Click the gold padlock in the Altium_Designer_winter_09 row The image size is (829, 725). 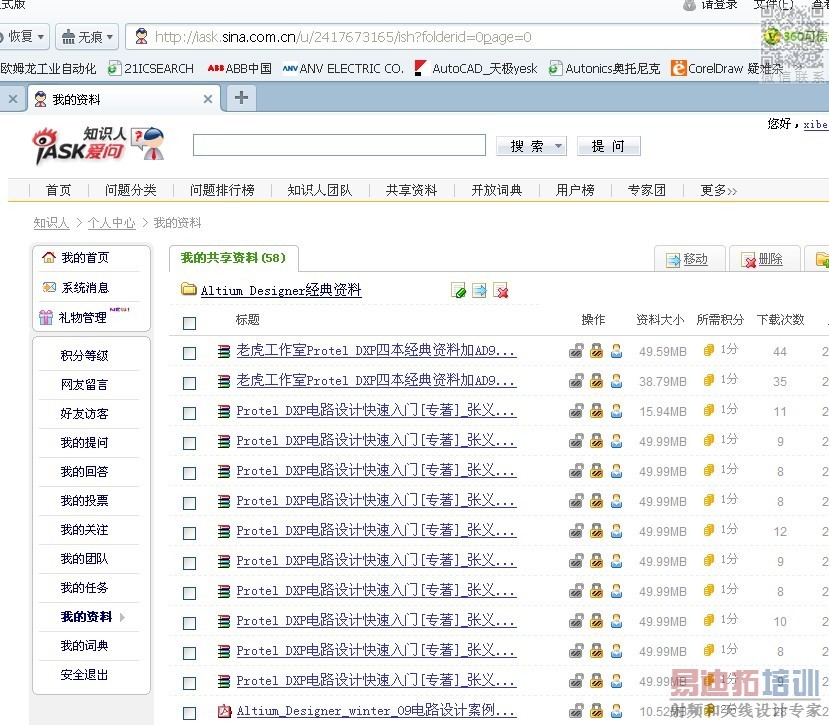click(x=596, y=711)
